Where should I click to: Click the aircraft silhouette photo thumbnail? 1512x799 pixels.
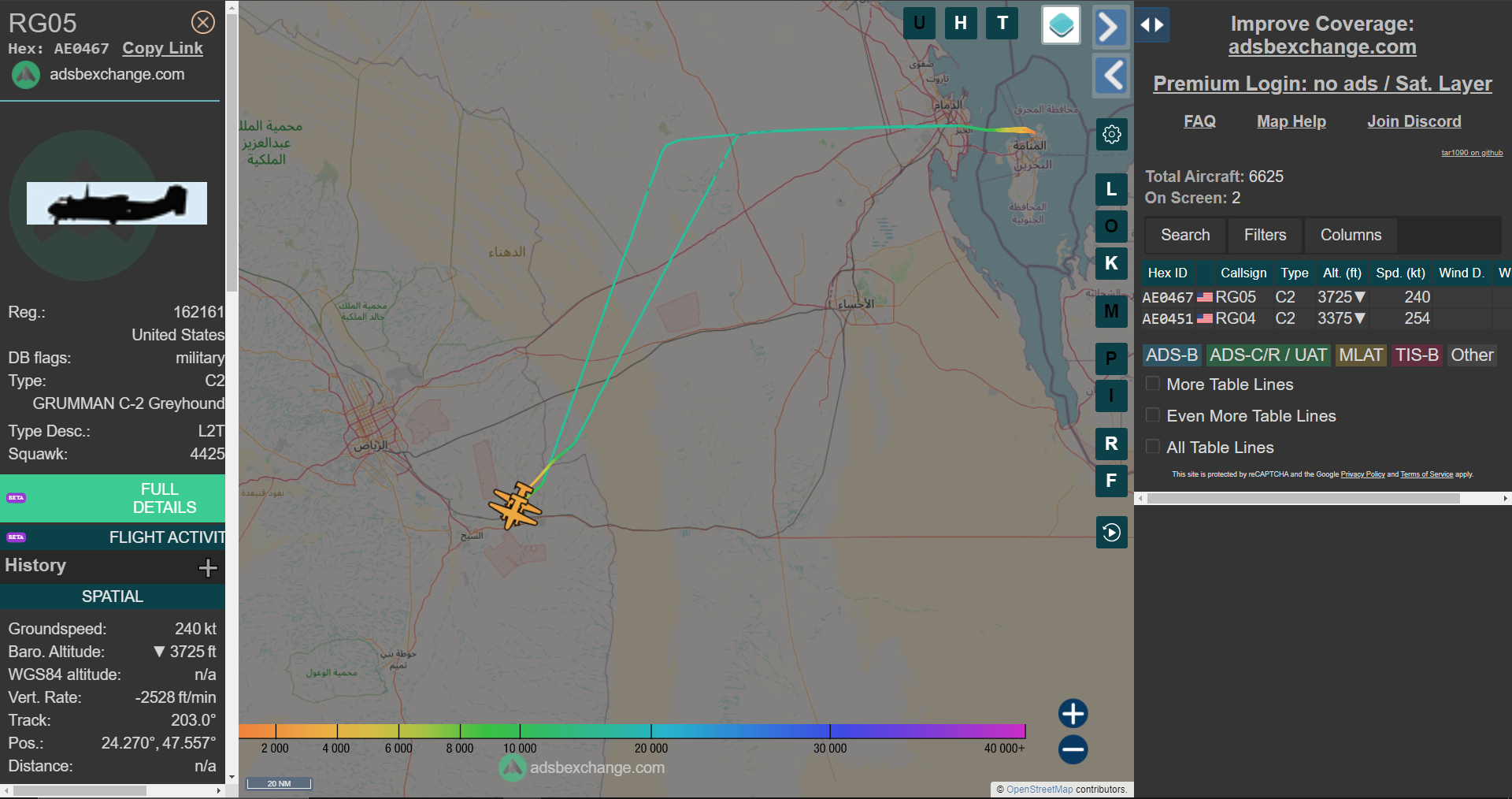pos(117,203)
